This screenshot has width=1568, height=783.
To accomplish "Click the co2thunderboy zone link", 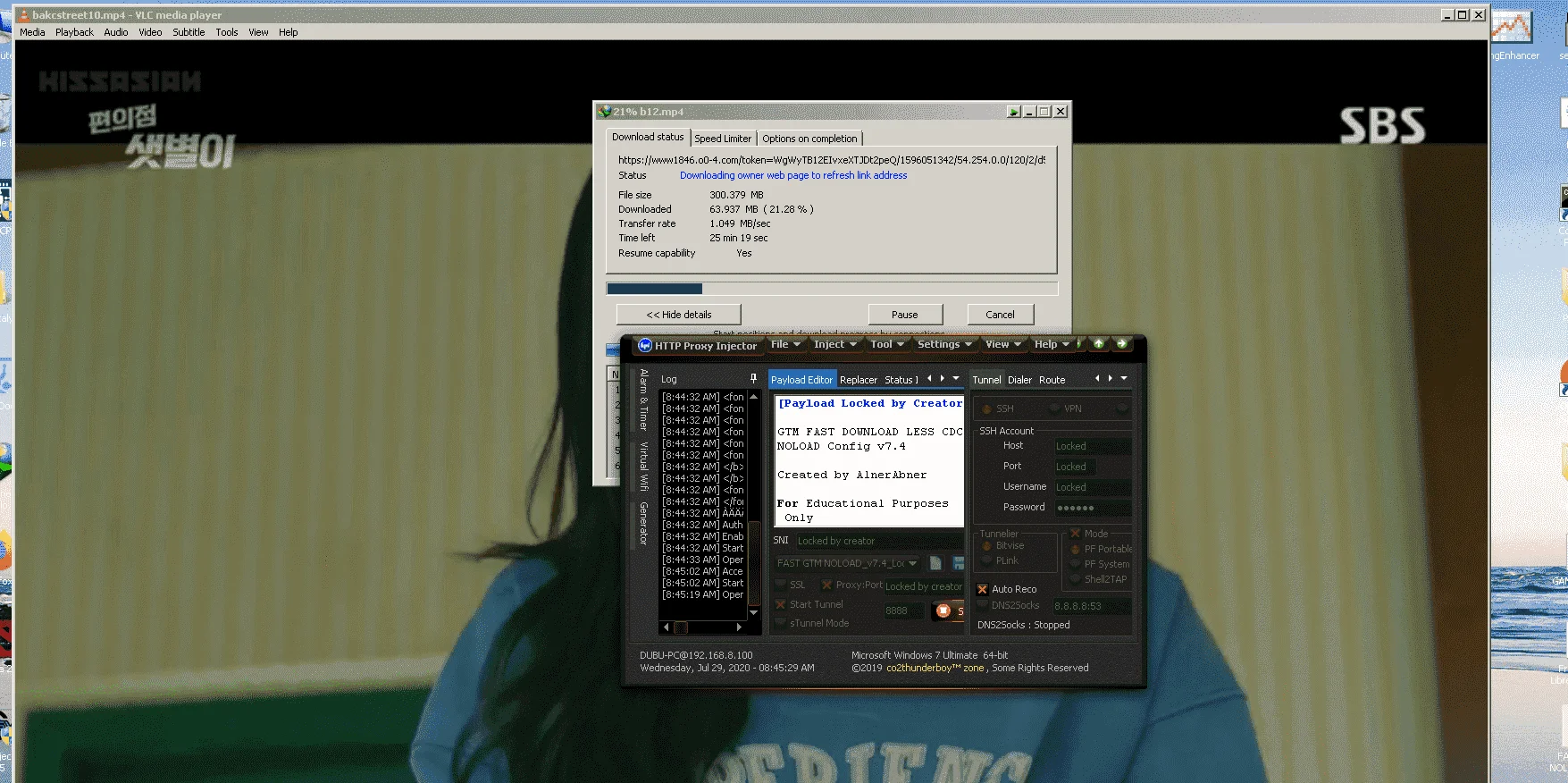I will click(935, 668).
